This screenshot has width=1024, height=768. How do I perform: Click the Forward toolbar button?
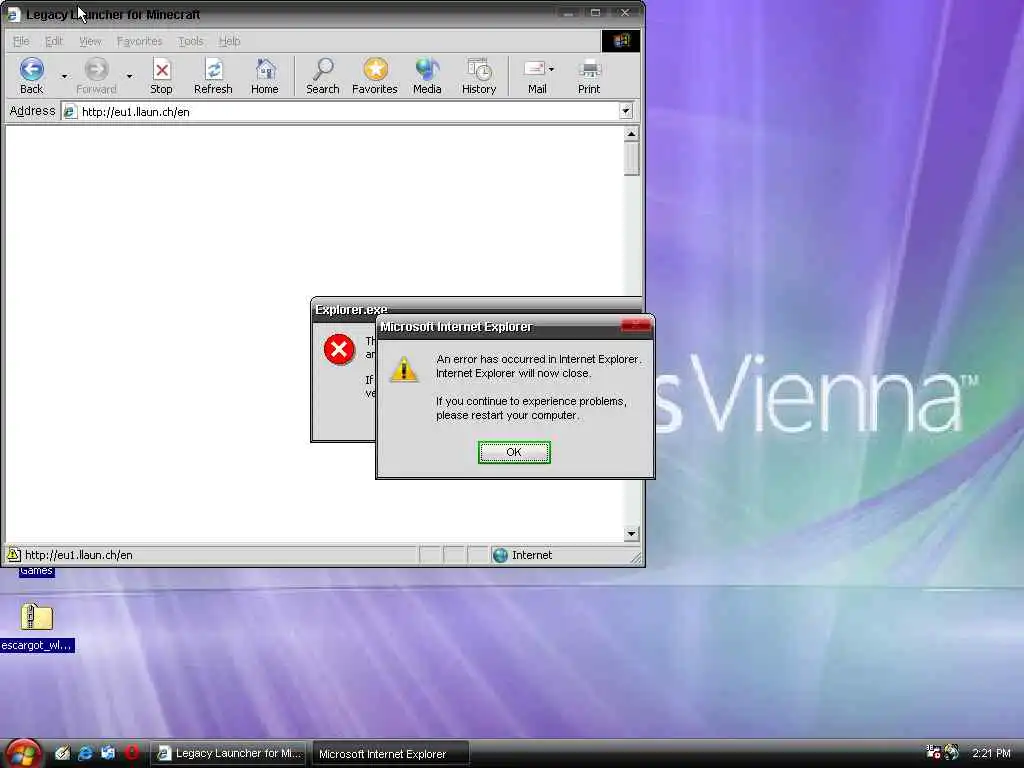pyautogui.click(x=96, y=76)
